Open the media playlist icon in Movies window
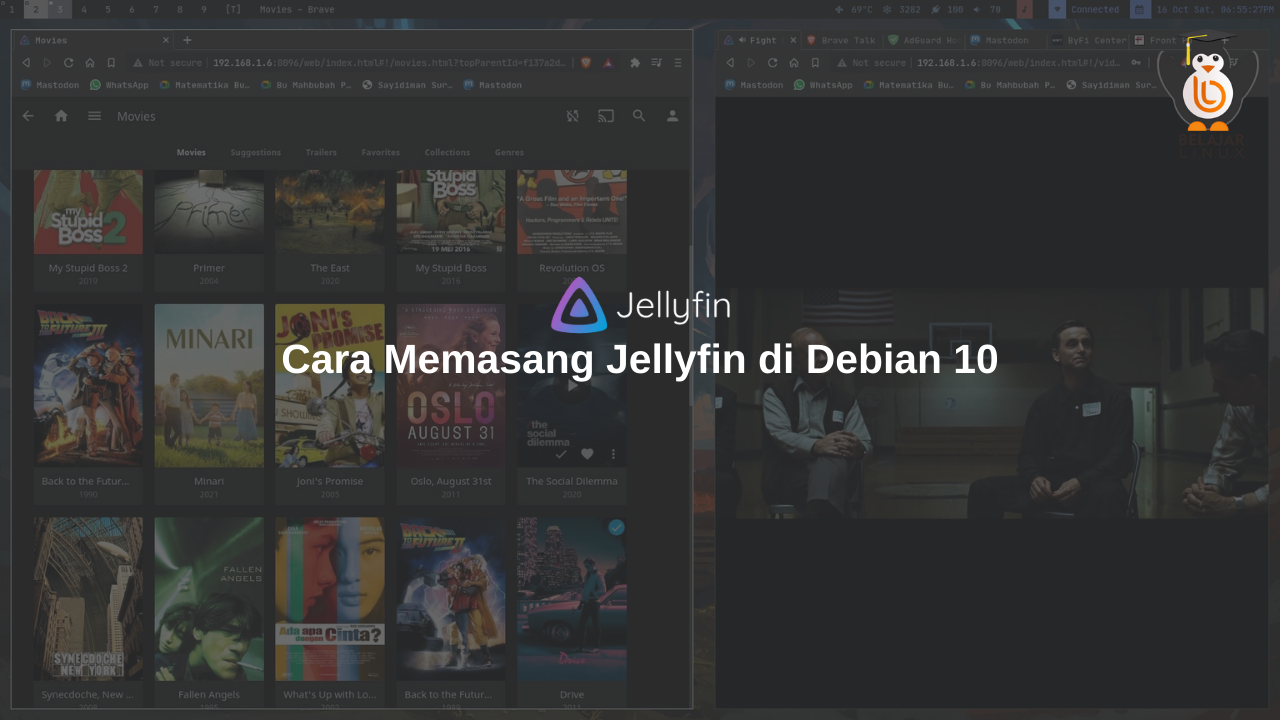 [x=656, y=62]
